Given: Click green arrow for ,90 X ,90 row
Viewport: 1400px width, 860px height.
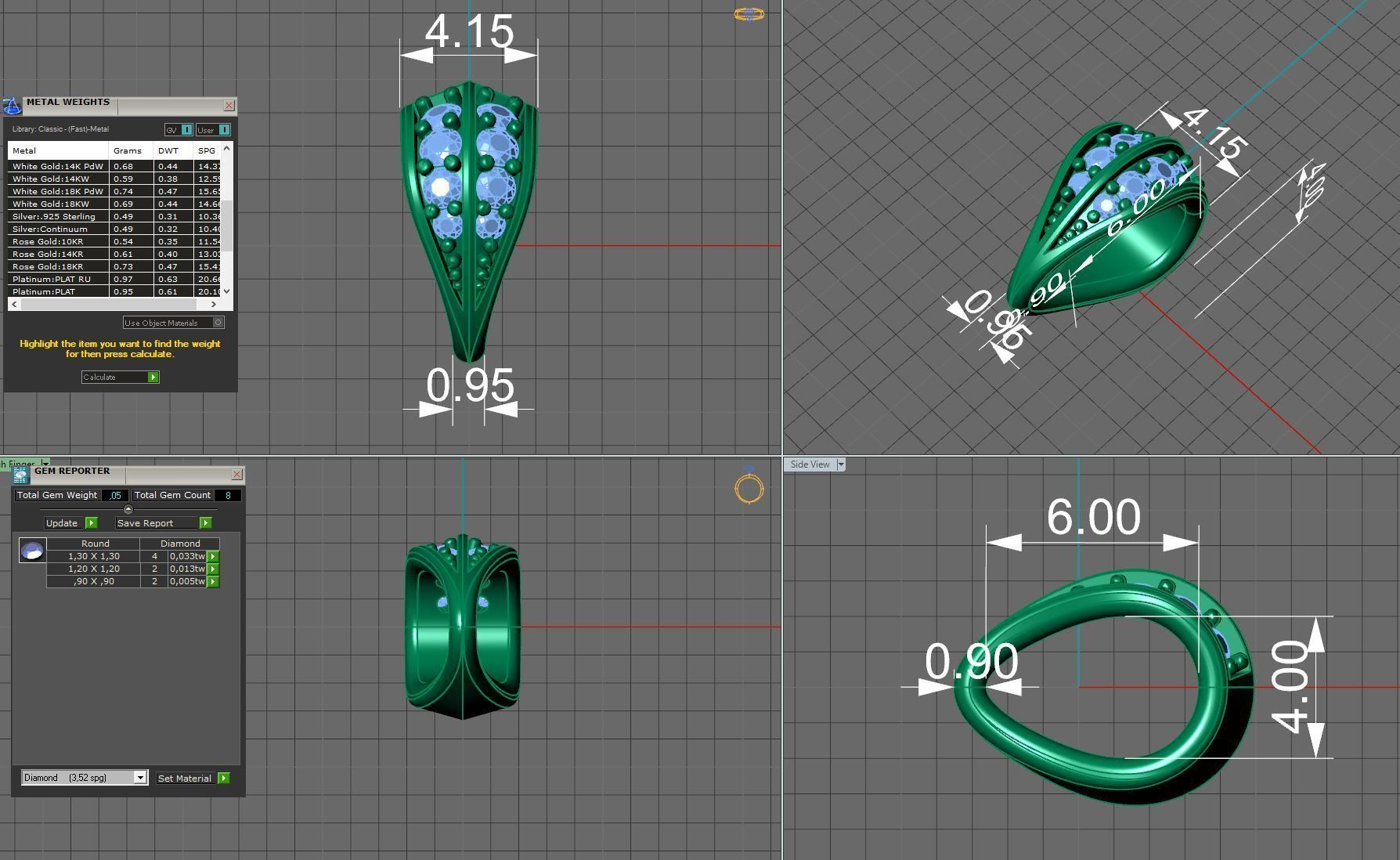Looking at the screenshot, I should [213, 581].
